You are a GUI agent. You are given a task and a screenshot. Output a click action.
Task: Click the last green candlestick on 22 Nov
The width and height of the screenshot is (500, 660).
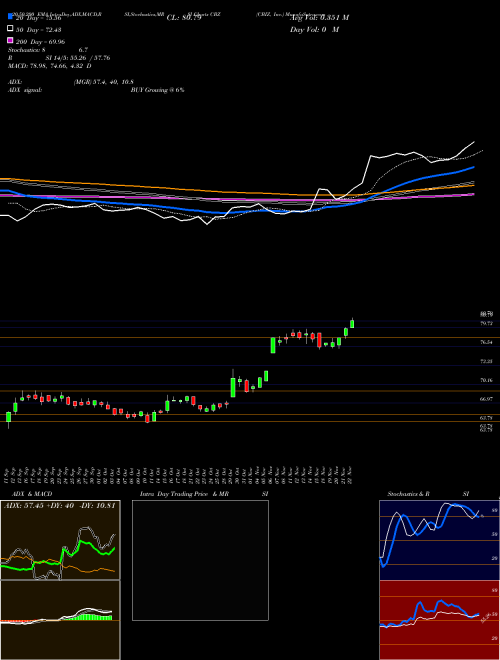pyautogui.click(x=352, y=323)
